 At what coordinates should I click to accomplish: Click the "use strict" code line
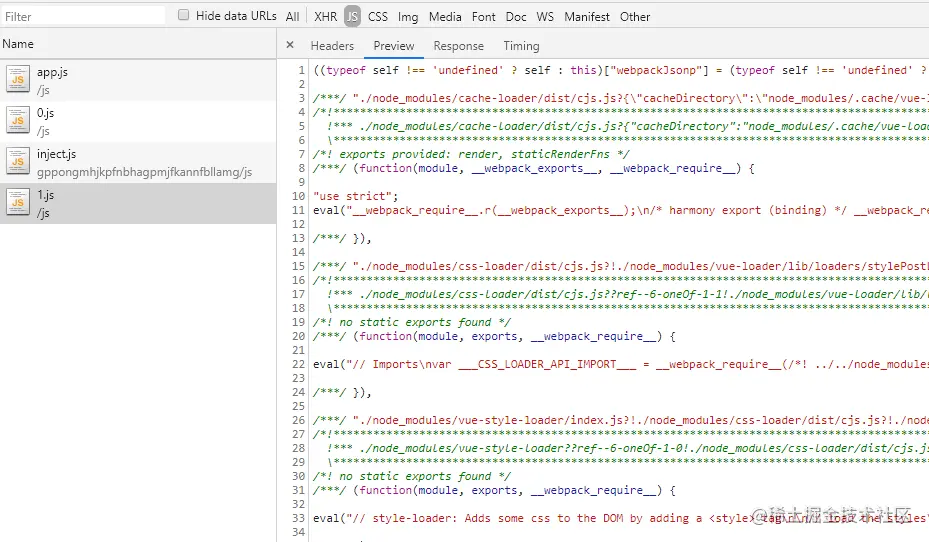[x=355, y=196]
